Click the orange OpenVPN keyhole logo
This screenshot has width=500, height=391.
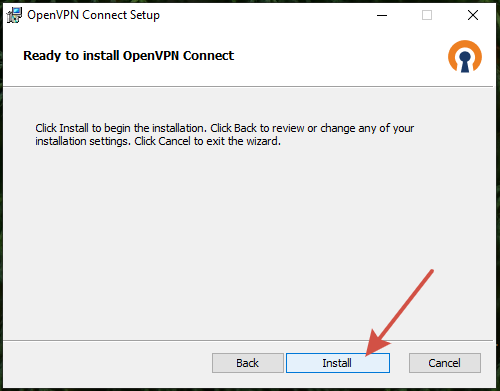coord(465,56)
